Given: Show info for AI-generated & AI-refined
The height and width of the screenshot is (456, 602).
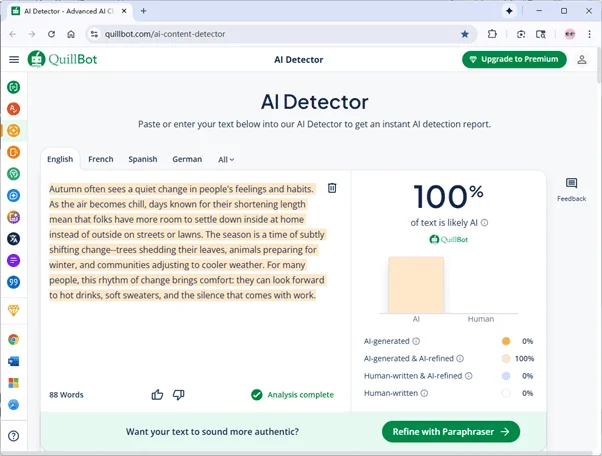Looking at the screenshot, I should coord(460,359).
